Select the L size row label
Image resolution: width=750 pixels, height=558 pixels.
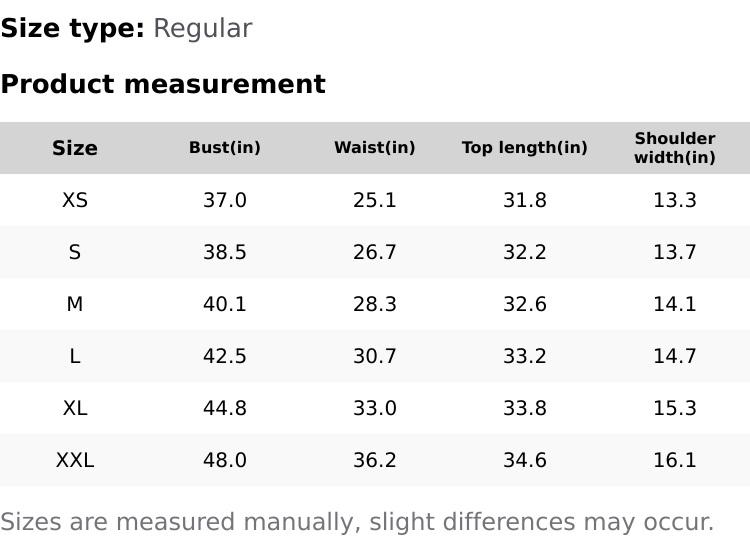pos(75,356)
